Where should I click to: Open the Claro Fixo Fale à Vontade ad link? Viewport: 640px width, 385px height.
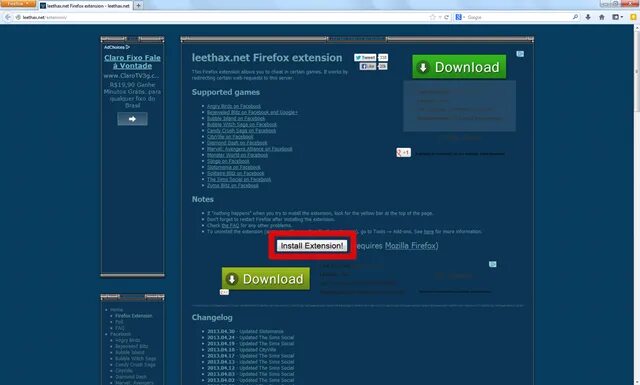pos(132,62)
